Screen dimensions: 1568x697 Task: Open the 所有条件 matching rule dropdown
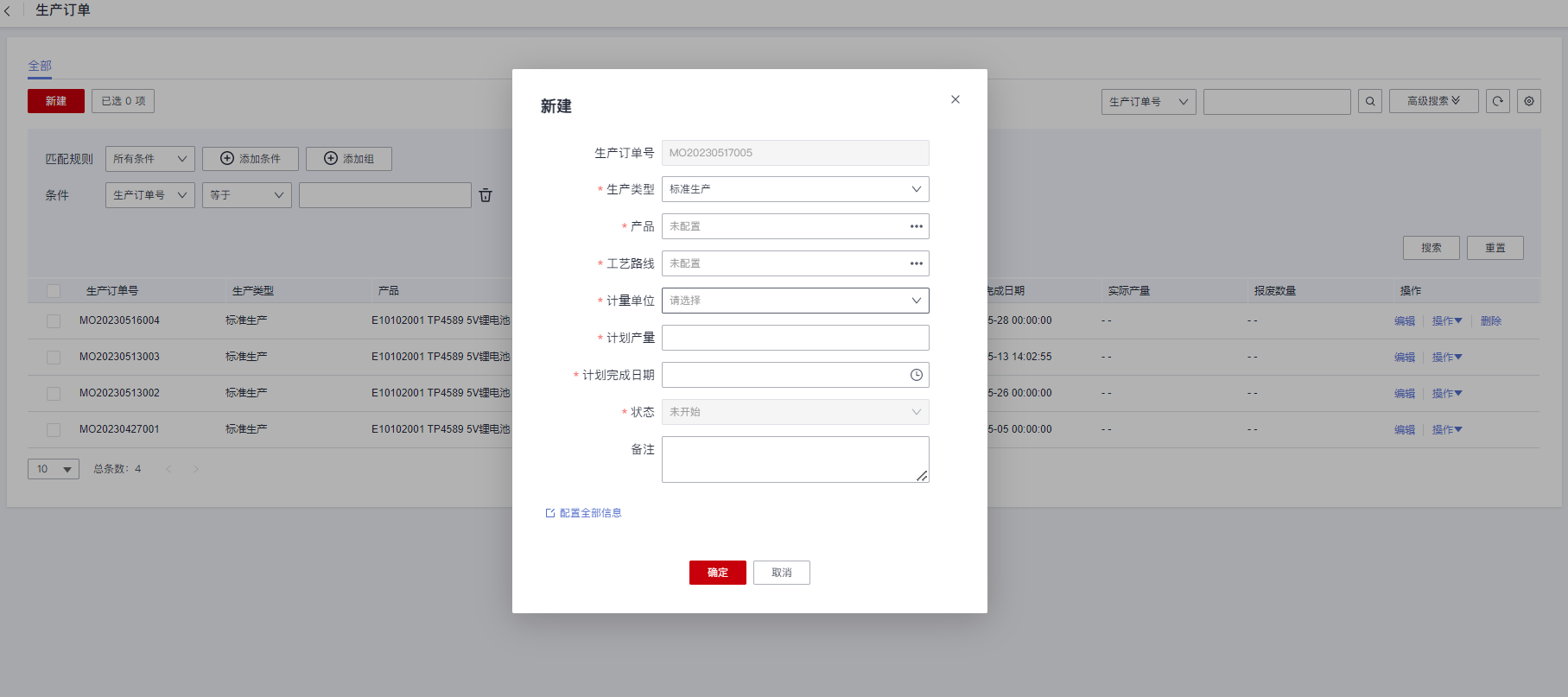[150, 159]
